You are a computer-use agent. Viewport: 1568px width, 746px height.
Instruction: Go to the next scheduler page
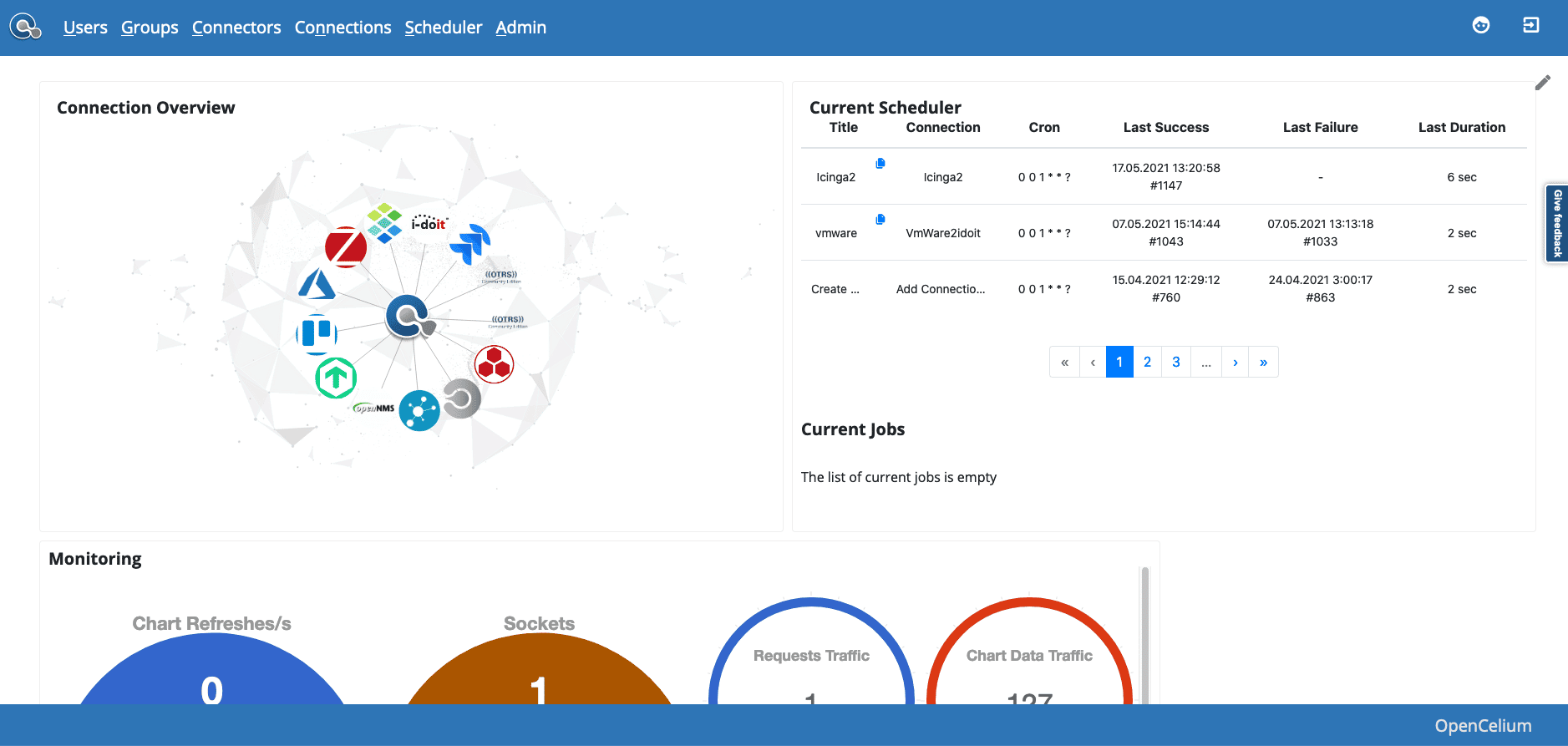[x=1235, y=362]
